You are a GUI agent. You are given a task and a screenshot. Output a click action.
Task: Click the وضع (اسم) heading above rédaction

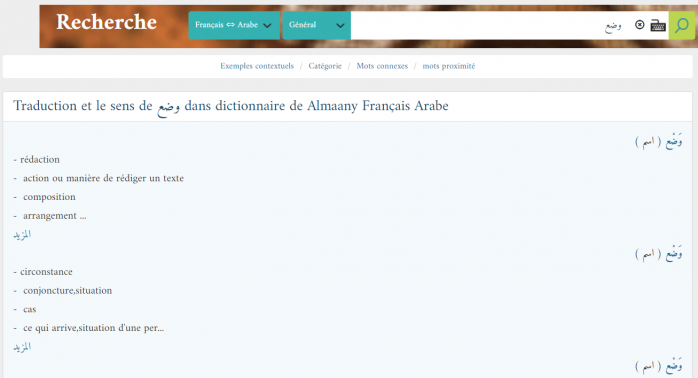pyautogui.click(x=658, y=142)
